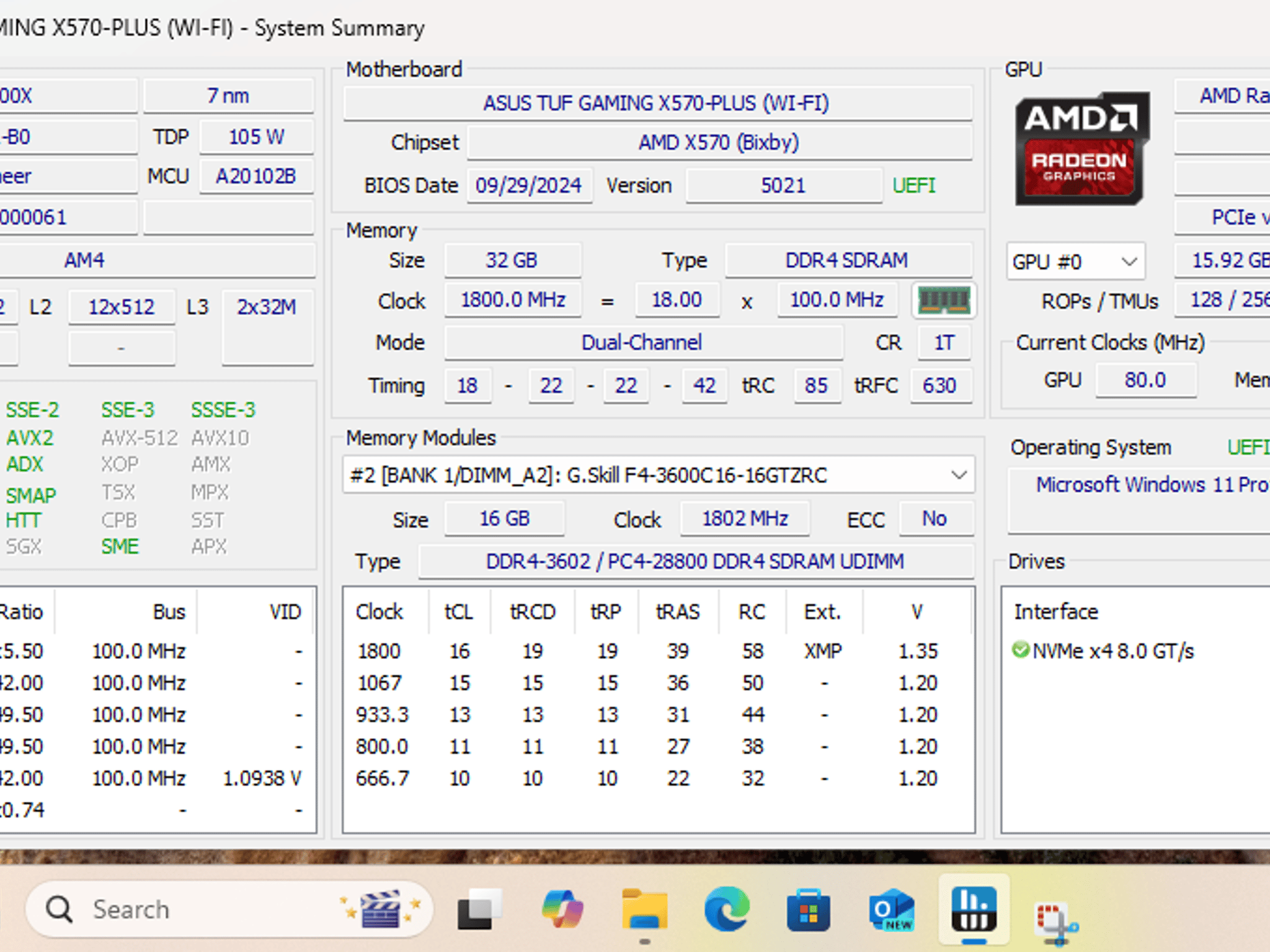Launch Copilot from the taskbar
This screenshot has height=952, width=1270.
[x=562, y=909]
